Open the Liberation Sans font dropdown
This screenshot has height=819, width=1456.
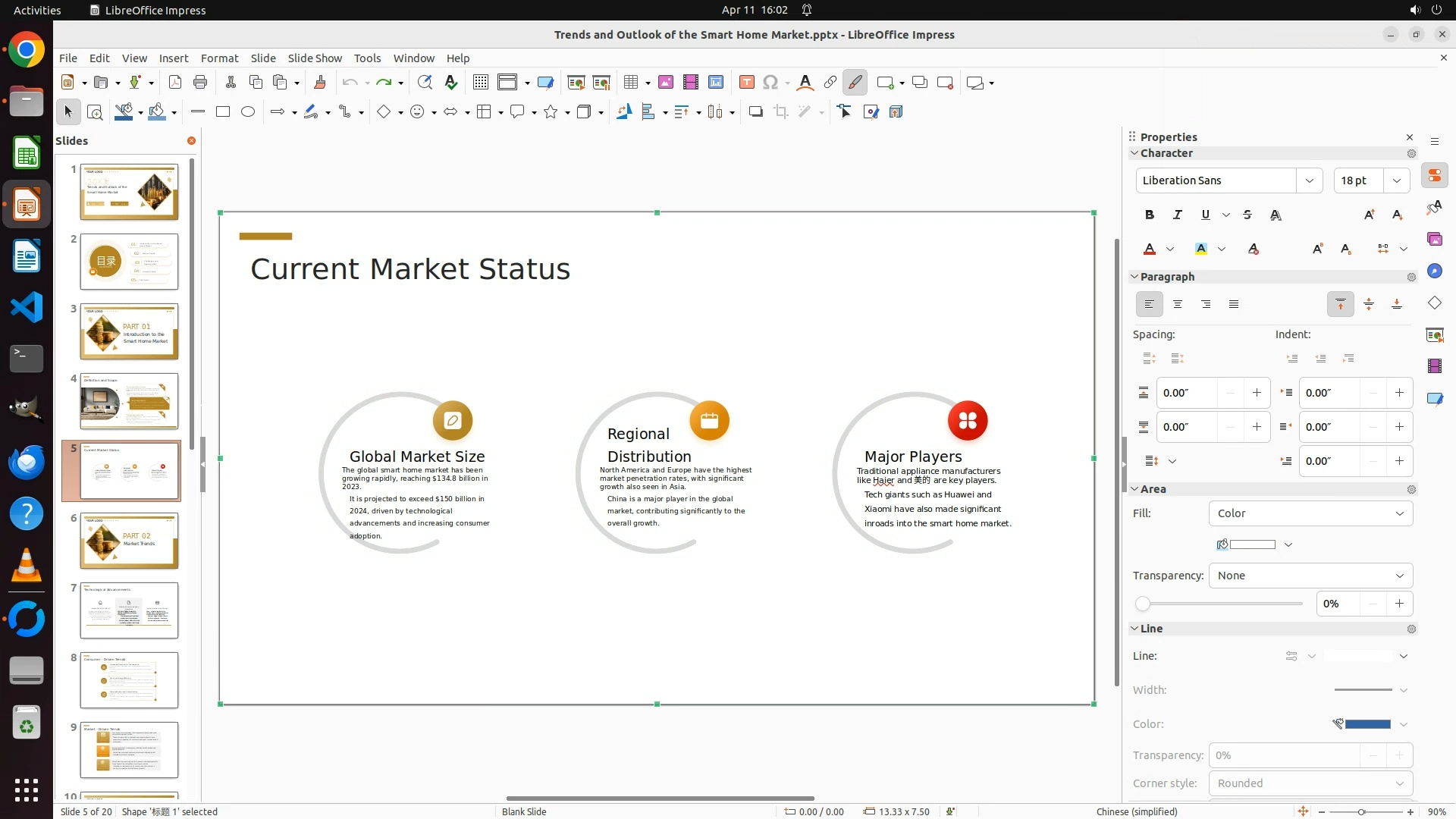coord(1309,180)
